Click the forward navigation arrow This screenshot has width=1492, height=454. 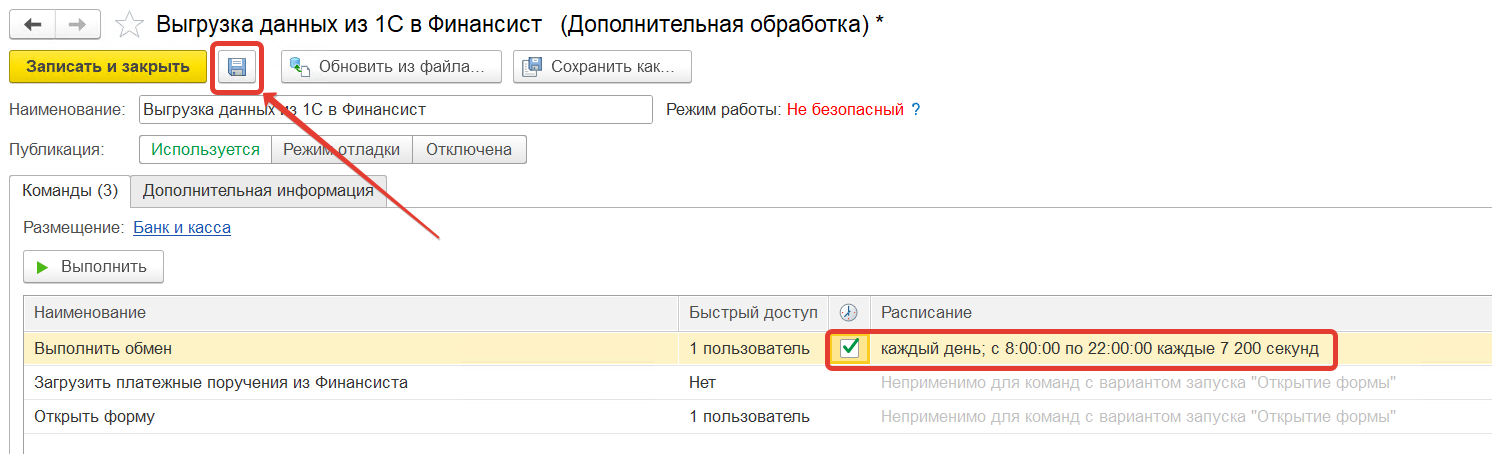click(x=76, y=24)
